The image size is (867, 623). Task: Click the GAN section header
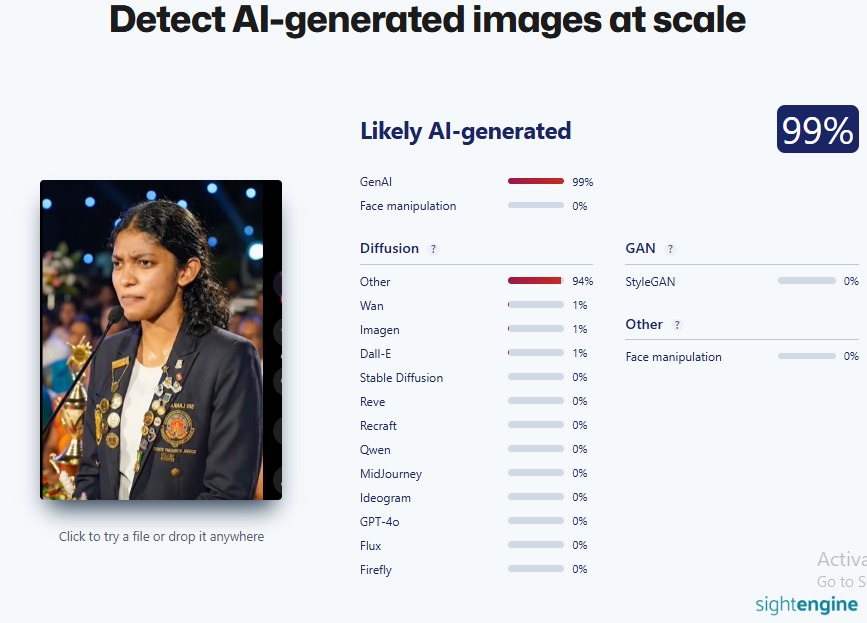640,248
